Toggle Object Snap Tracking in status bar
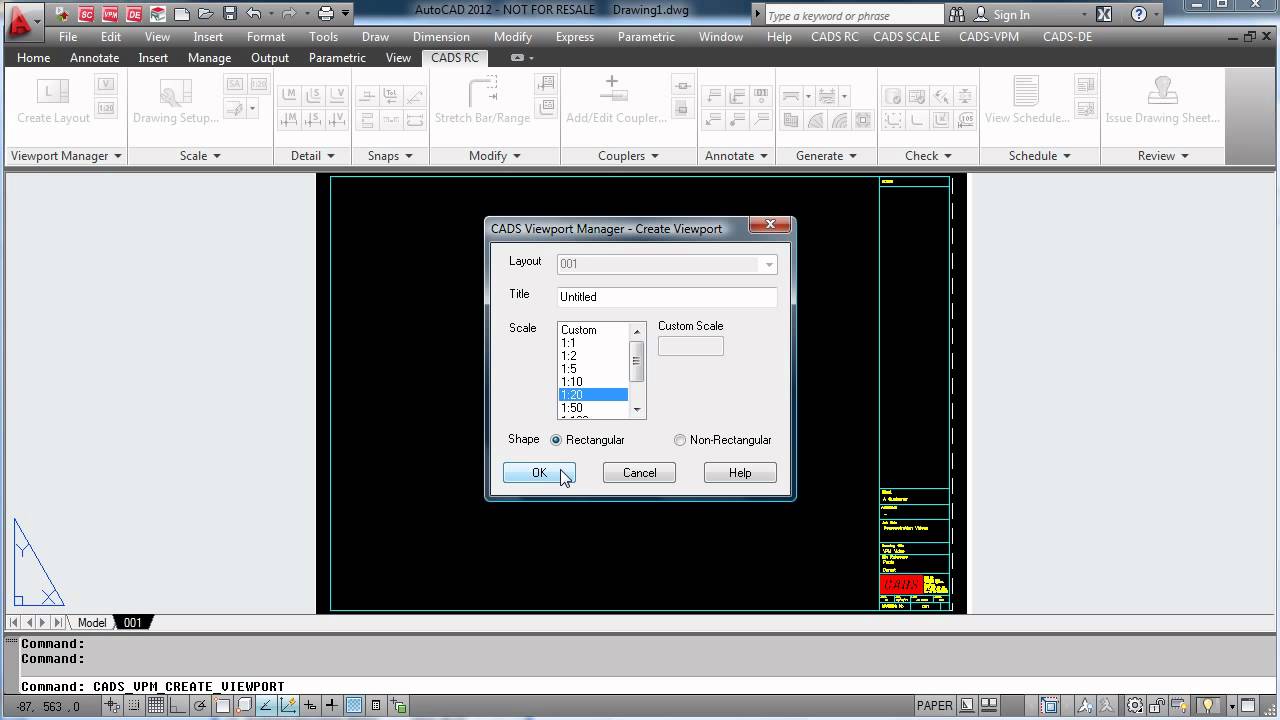Screen dimensions: 1280x720 (x=266, y=706)
